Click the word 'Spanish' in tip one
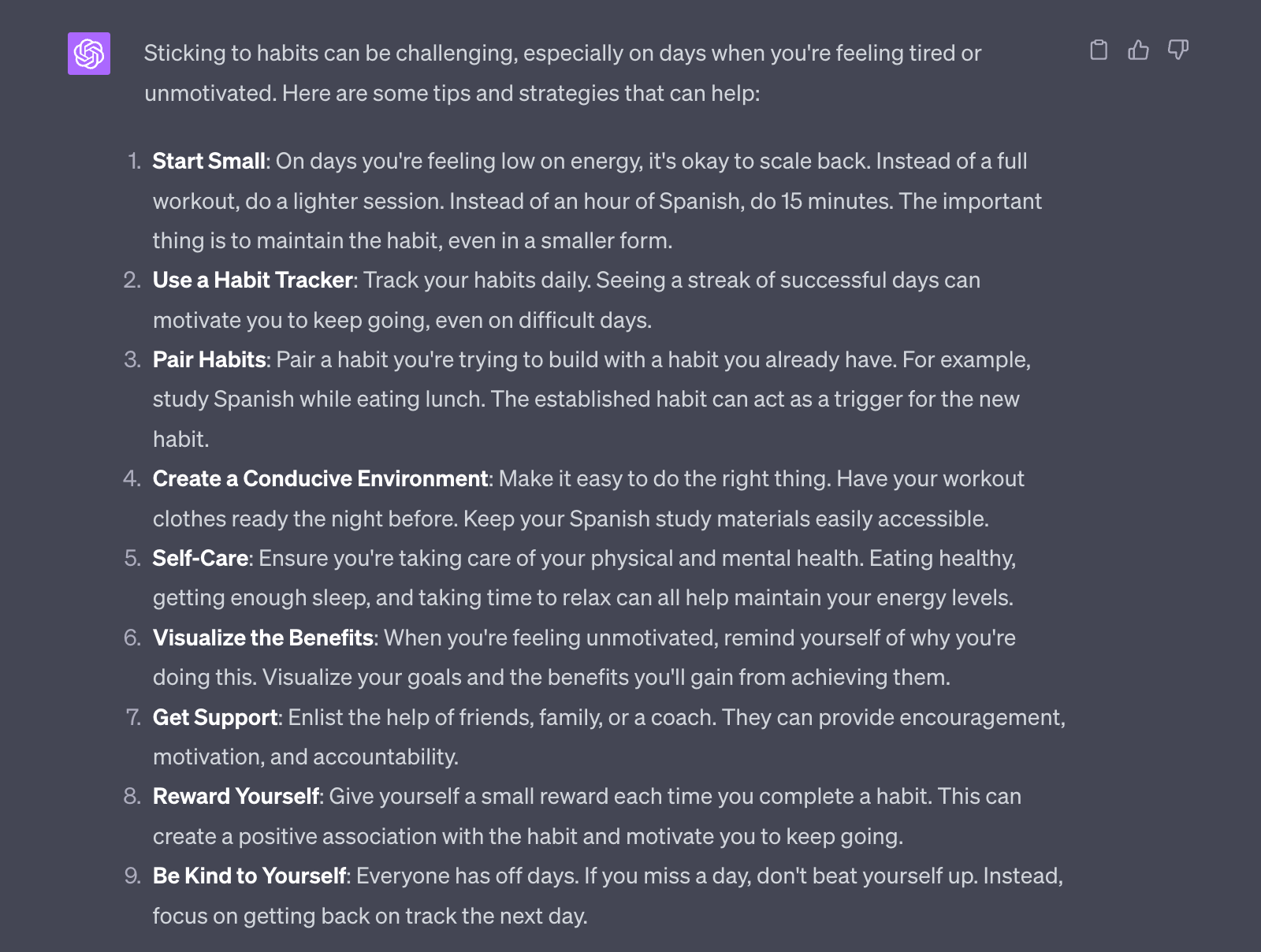1261x952 pixels. [699, 201]
